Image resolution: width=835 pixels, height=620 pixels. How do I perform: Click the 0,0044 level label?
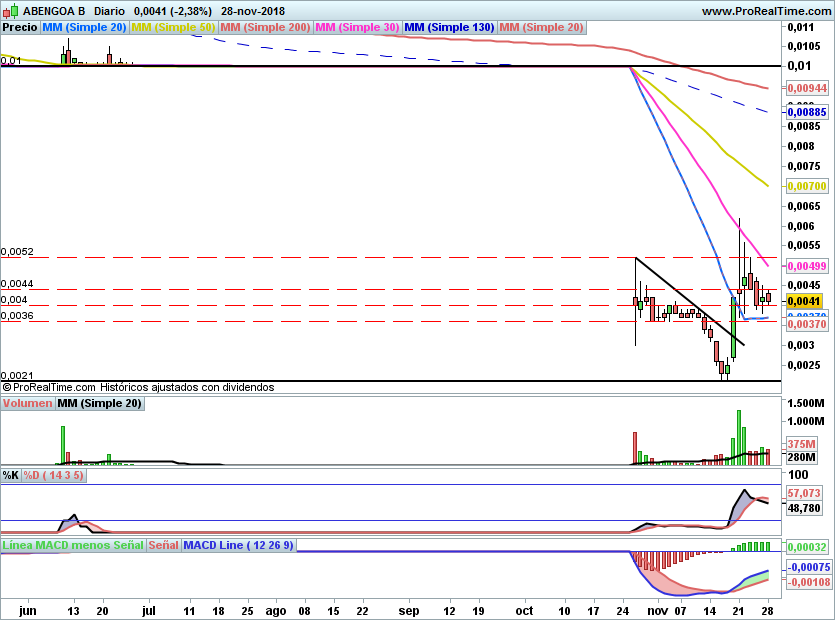[x=17, y=283]
